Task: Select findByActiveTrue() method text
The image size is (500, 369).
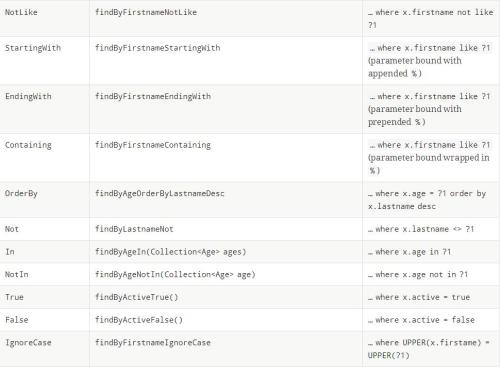Action: [x=136, y=297]
